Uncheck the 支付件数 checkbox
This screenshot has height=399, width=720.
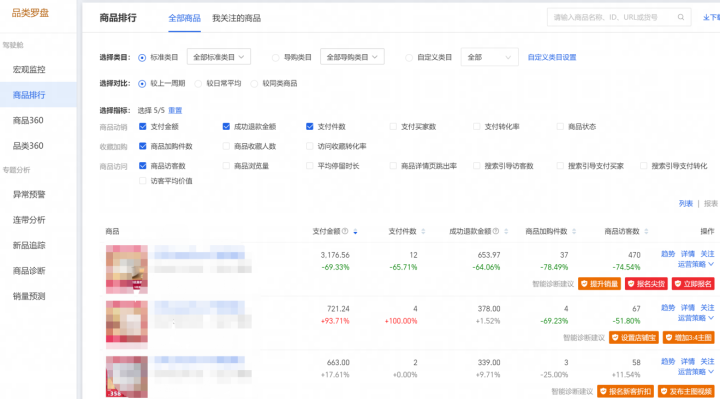tap(309, 126)
